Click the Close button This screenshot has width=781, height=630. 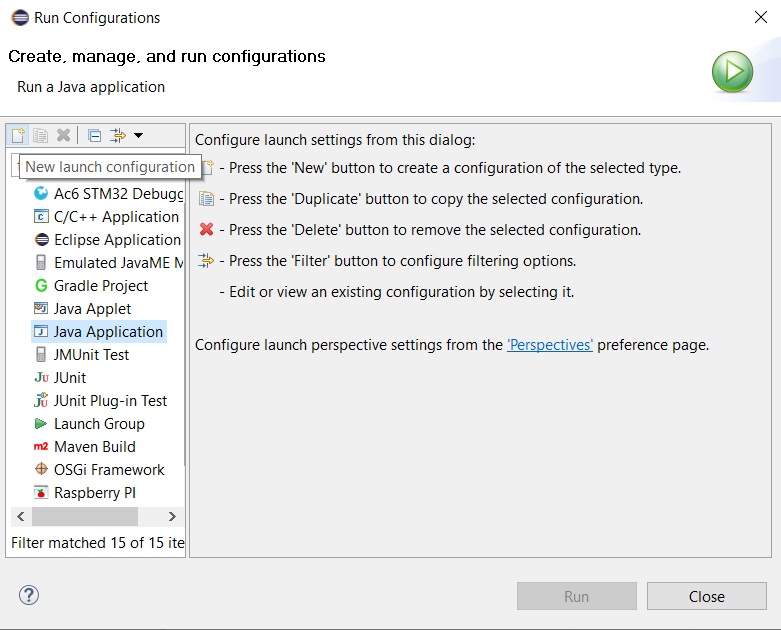tap(707, 596)
